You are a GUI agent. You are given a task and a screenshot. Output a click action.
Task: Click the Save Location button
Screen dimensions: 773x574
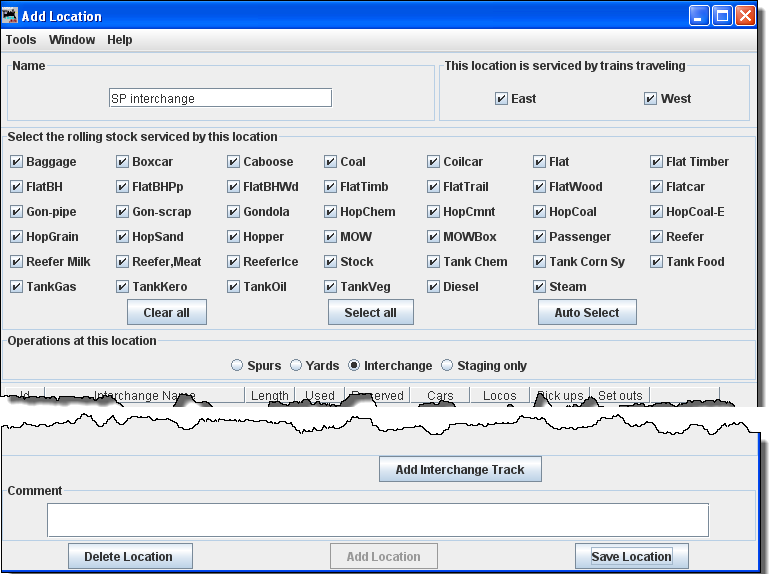pos(632,557)
